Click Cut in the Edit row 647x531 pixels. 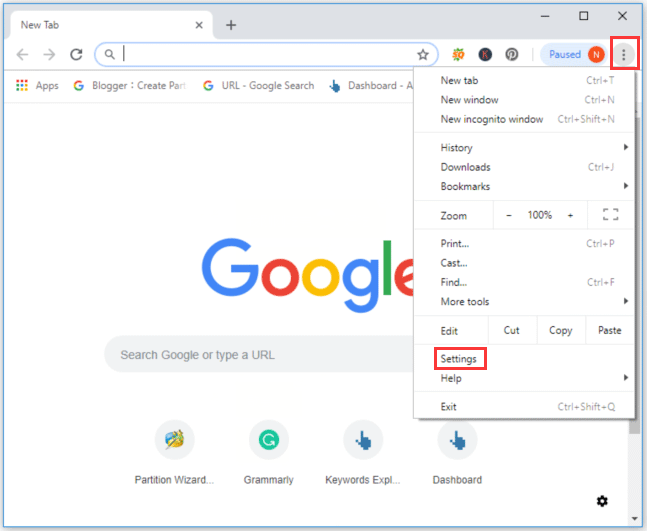(x=512, y=330)
